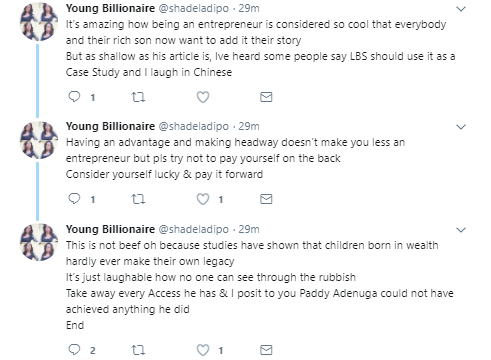Image resolution: width=491 pixels, height=360 pixels.
Task: Click profile avatar beside Paddy Adenuga tweet
Action: click(39, 242)
